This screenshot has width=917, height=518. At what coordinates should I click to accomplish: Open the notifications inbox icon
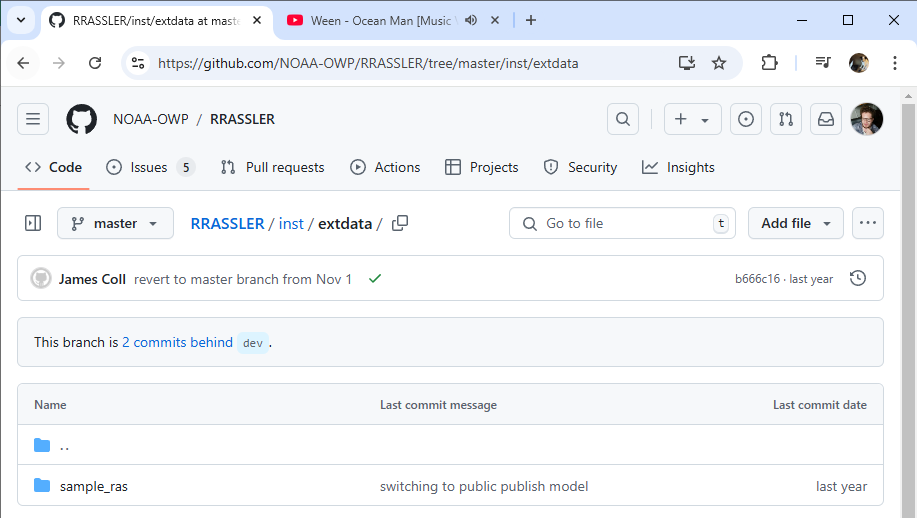[x=826, y=119]
